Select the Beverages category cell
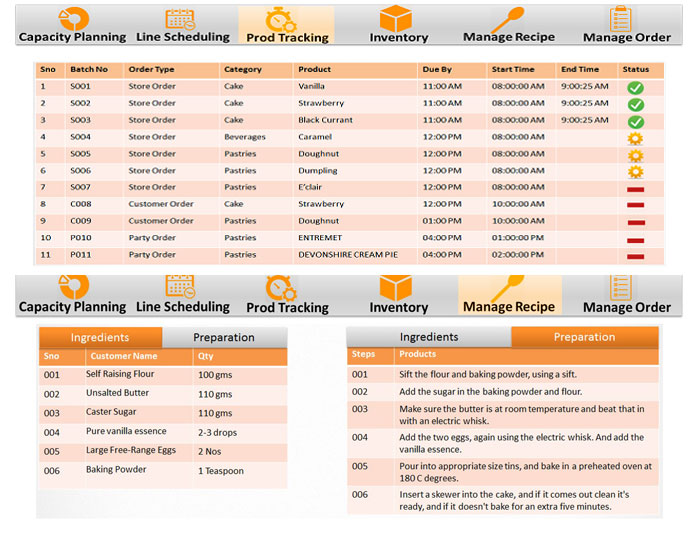Viewport: 700px width, 550px height. (245, 137)
